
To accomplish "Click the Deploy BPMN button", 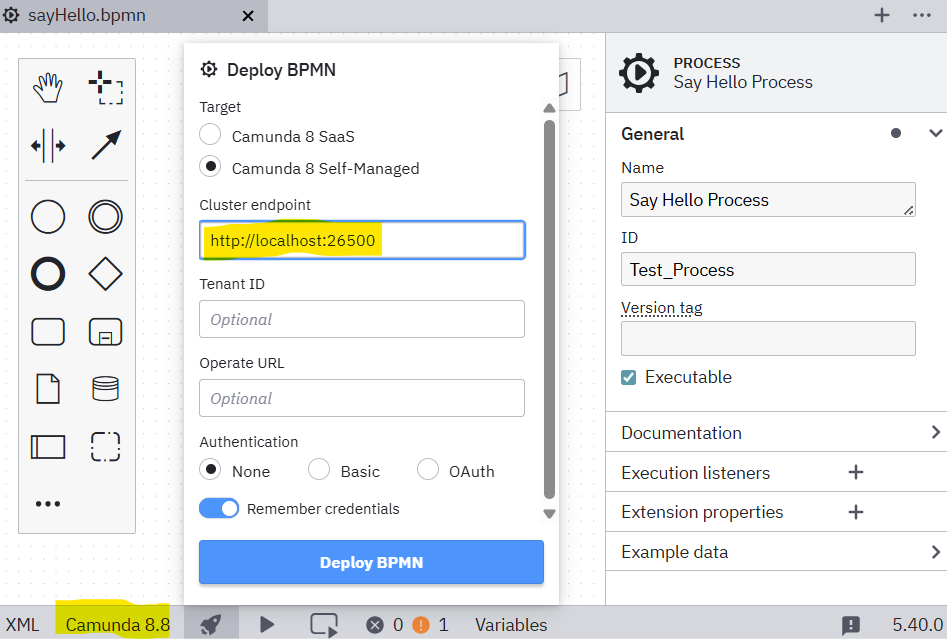I will 371,562.
